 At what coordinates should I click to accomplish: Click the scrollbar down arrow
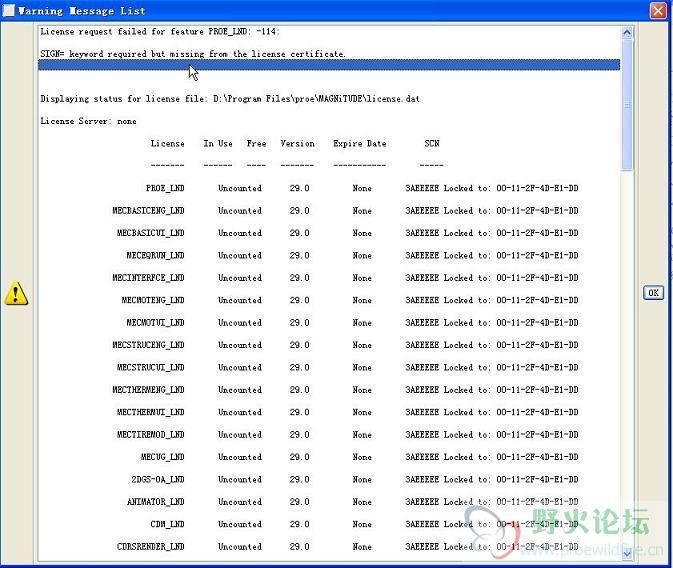pyautogui.click(x=627, y=554)
